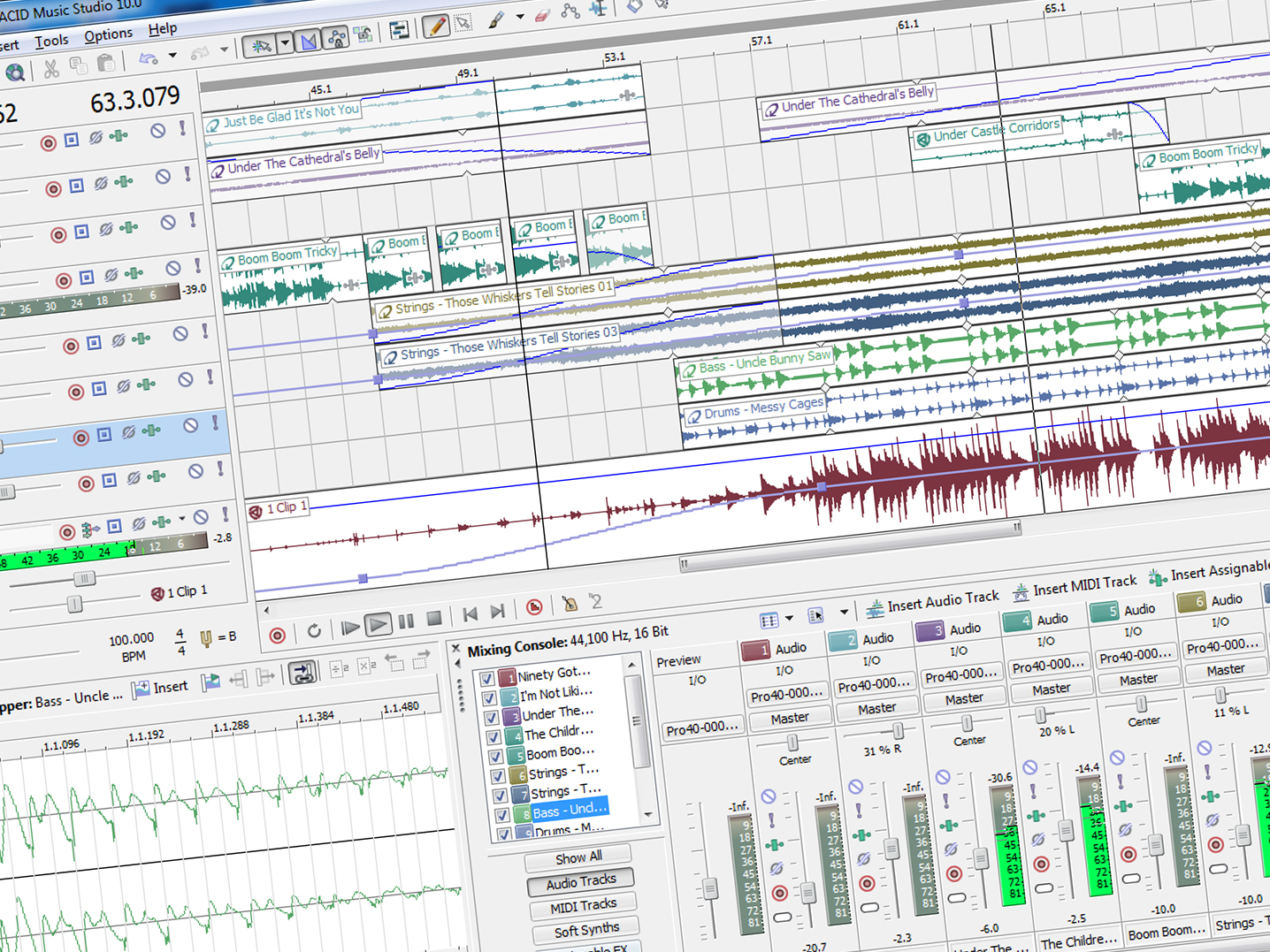This screenshot has width=1270, height=952.
Task: Uncheck the Bass - Und… checkbox
Action: tap(502, 815)
